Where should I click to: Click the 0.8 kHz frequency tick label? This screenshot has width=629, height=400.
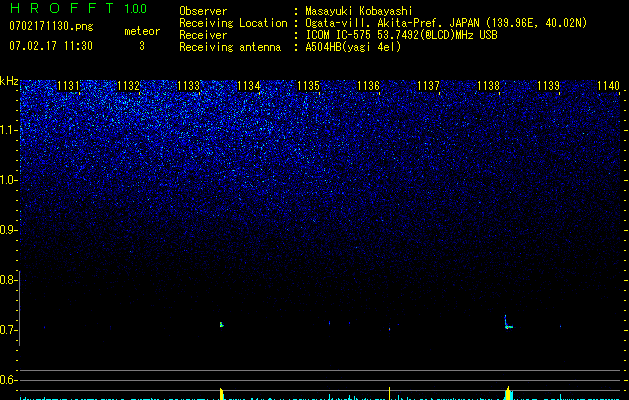coord(8,280)
